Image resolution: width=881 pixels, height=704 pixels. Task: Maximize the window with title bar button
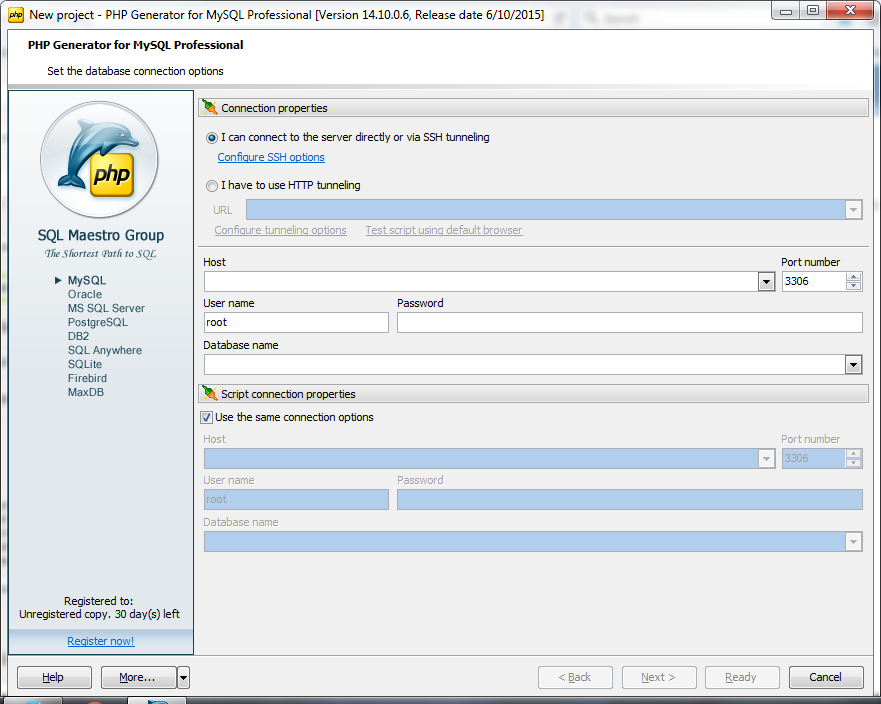(812, 10)
